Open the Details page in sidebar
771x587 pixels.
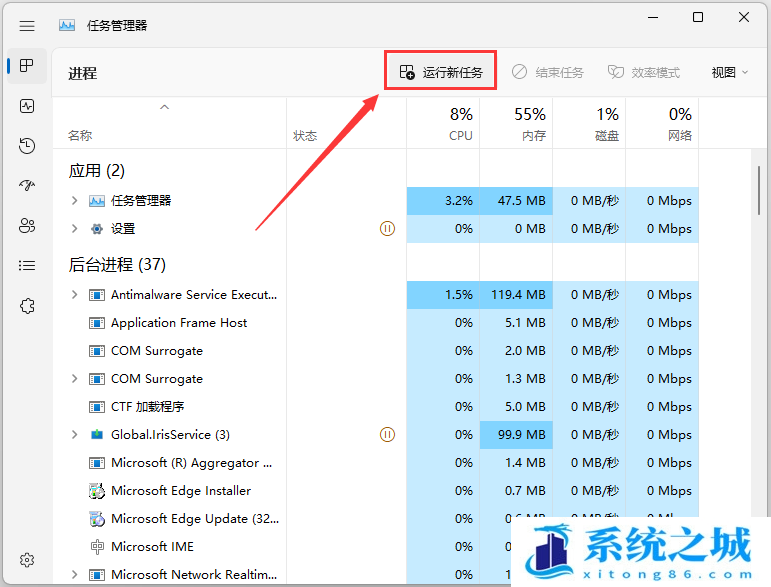click(27, 265)
